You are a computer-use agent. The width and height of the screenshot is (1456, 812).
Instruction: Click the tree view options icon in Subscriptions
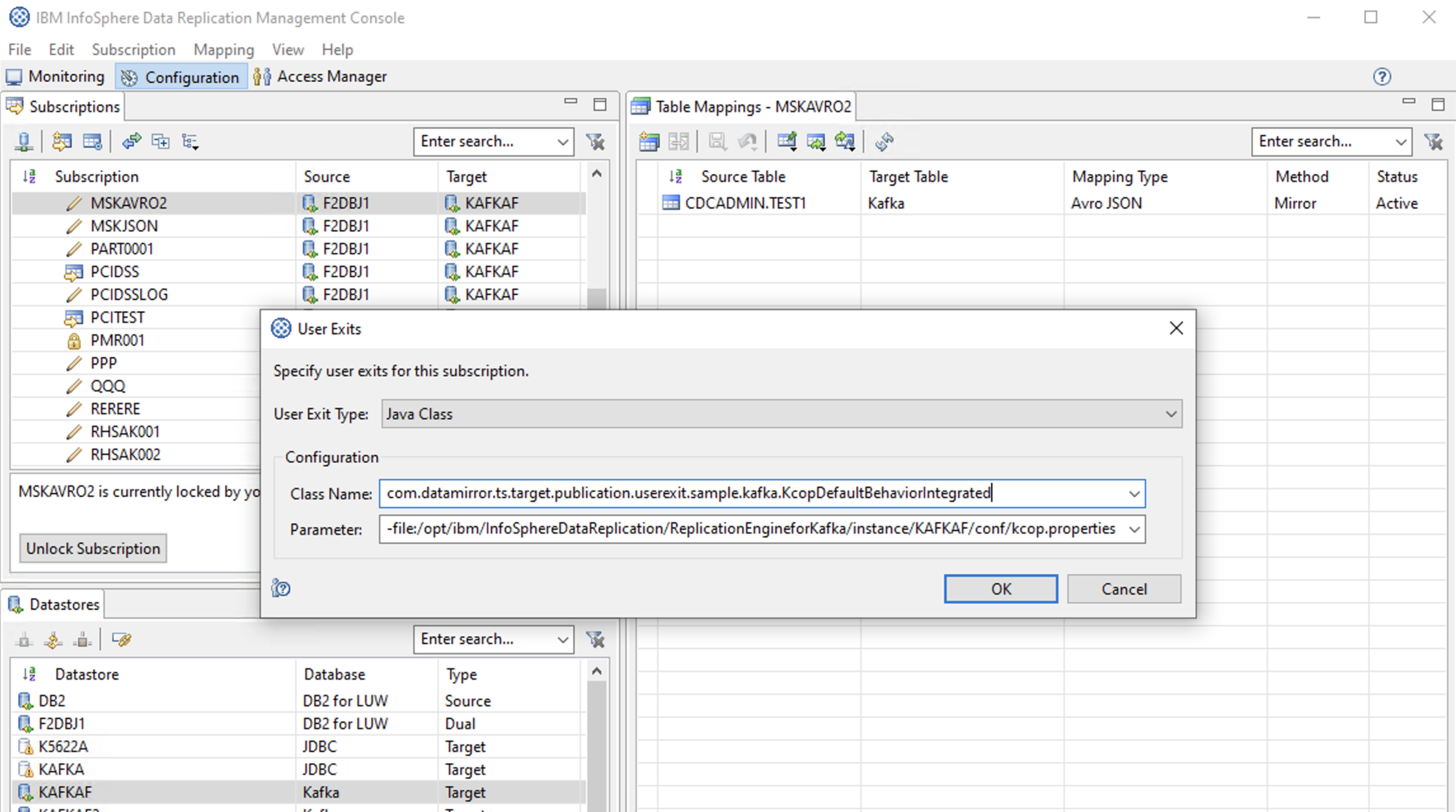pyautogui.click(x=190, y=141)
